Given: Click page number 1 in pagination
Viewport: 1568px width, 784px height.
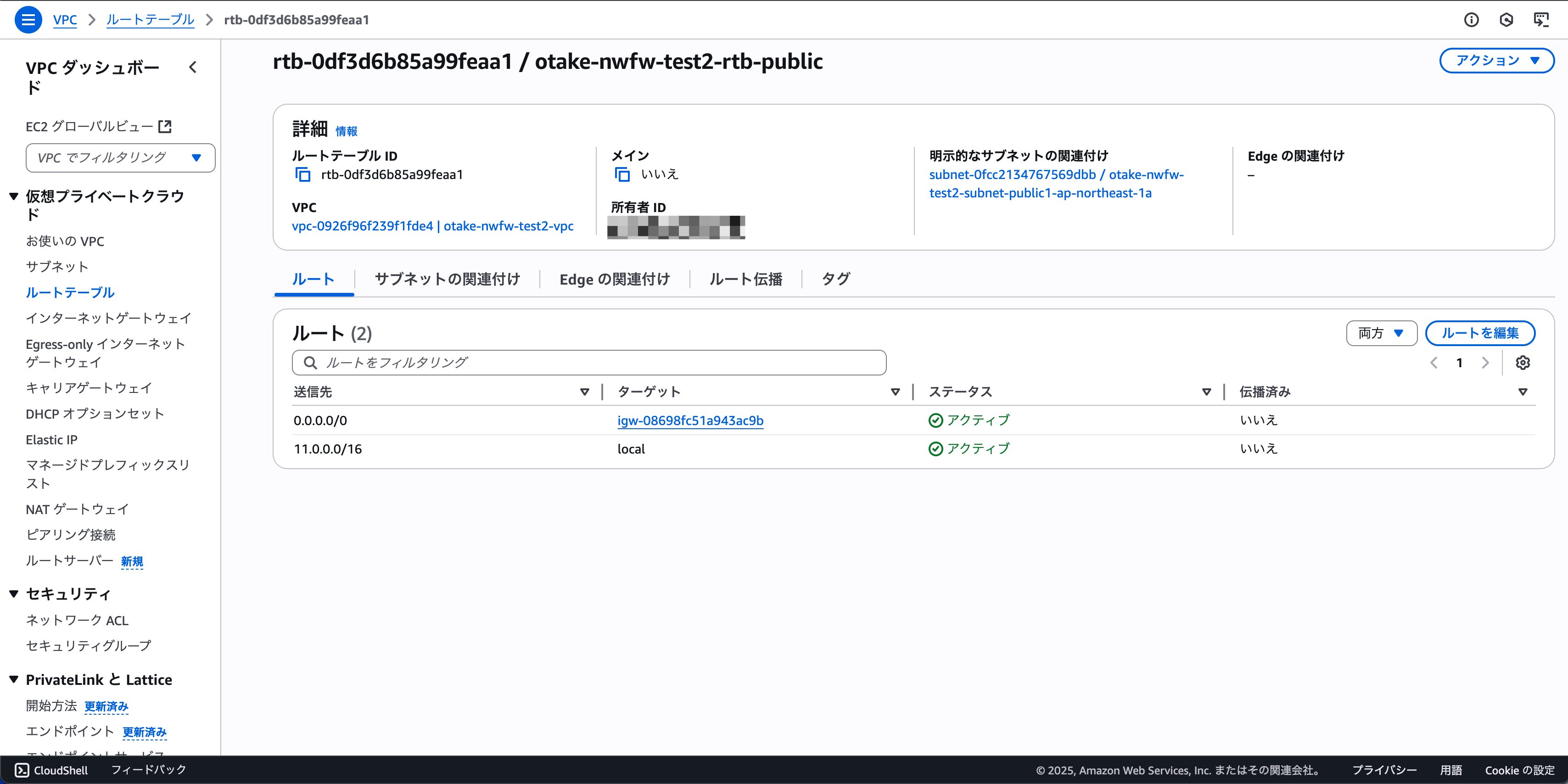Looking at the screenshot, I should pos(1459,363).
